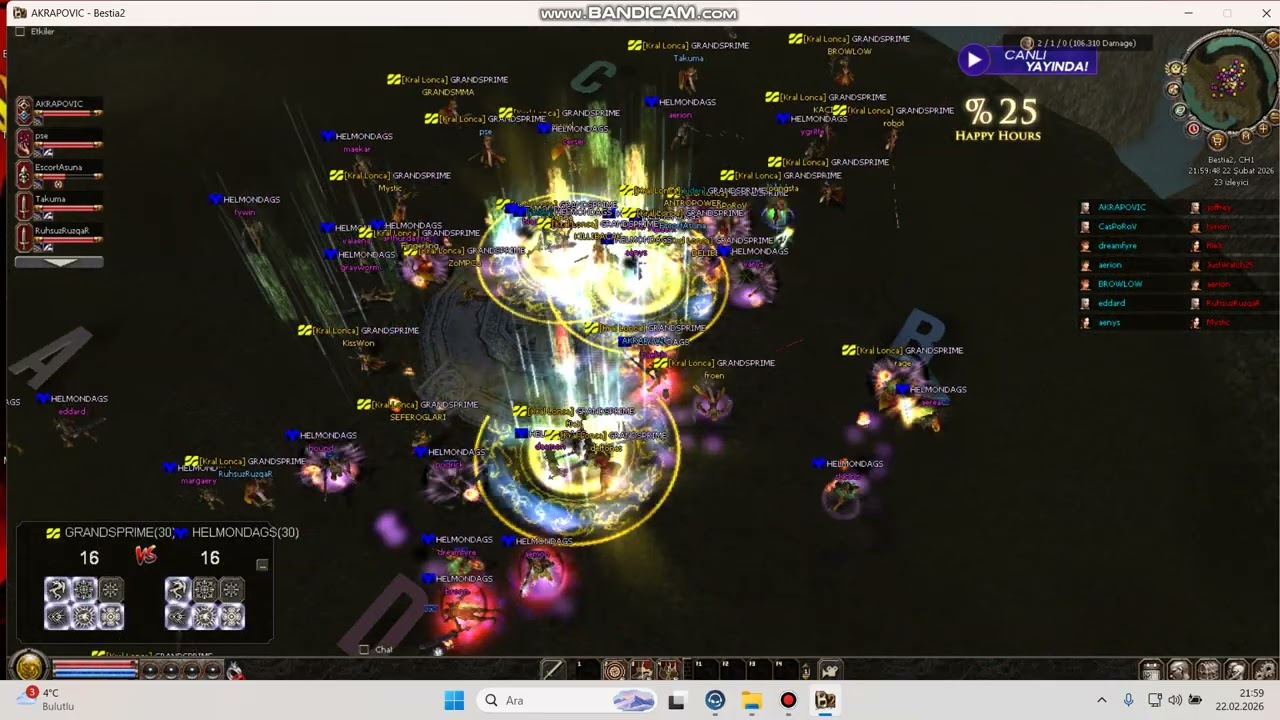Open the calendar events icon in menu bar
Image resolution: width=1280 pixels, height=720 pixels.
1151,670
